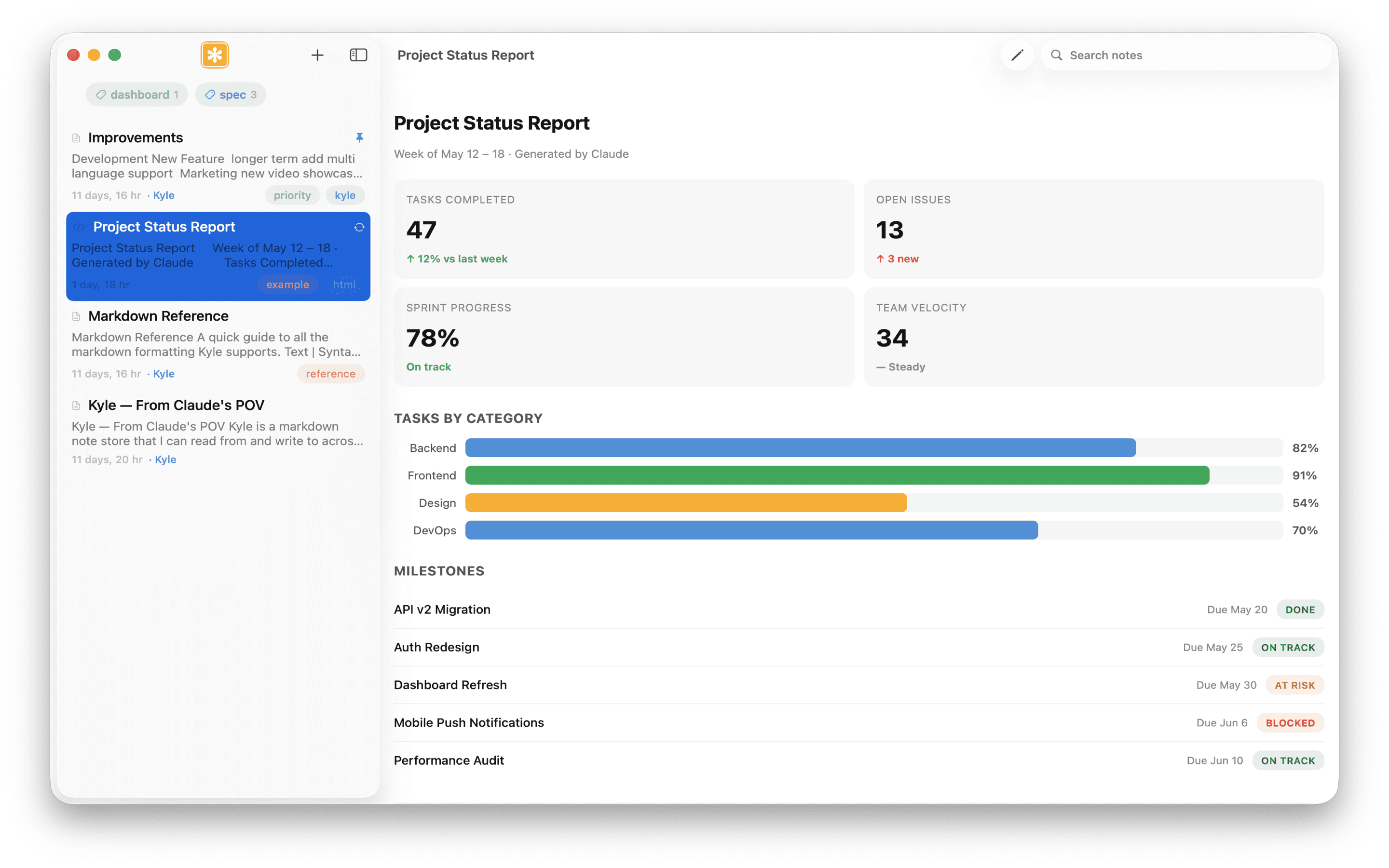Filter by dashboard tag chip

pos(137,95)
